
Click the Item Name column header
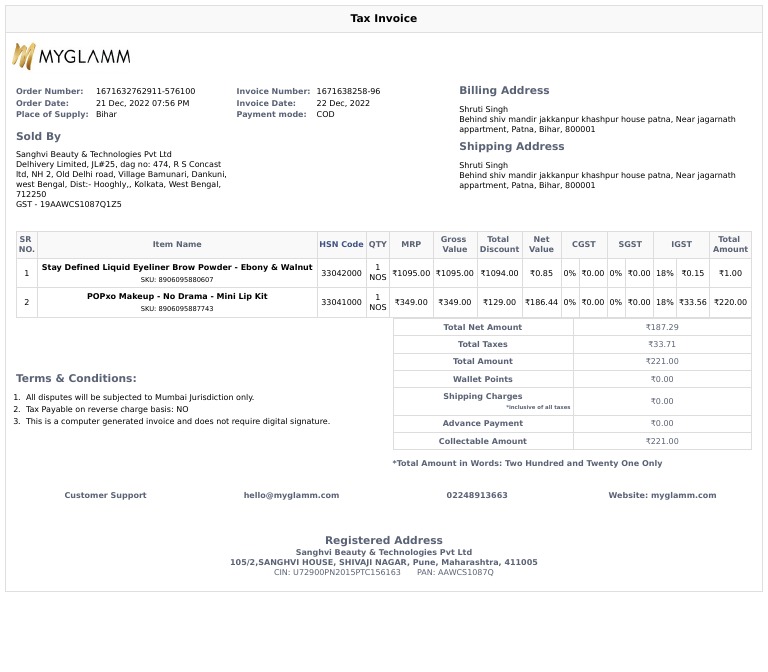177,244
